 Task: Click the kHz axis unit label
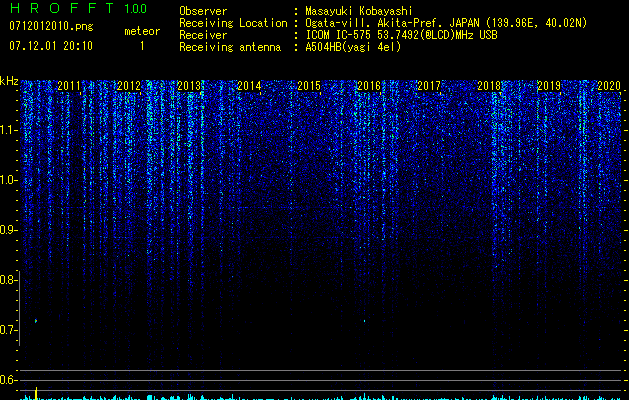click(x=9, y=81)
